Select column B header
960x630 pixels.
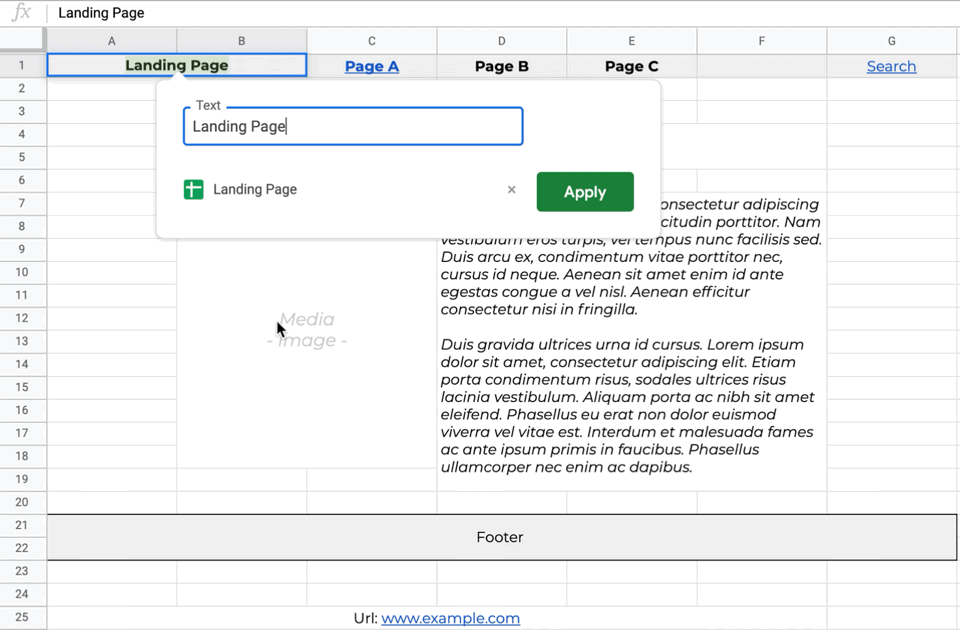click(x=242, y=41)
